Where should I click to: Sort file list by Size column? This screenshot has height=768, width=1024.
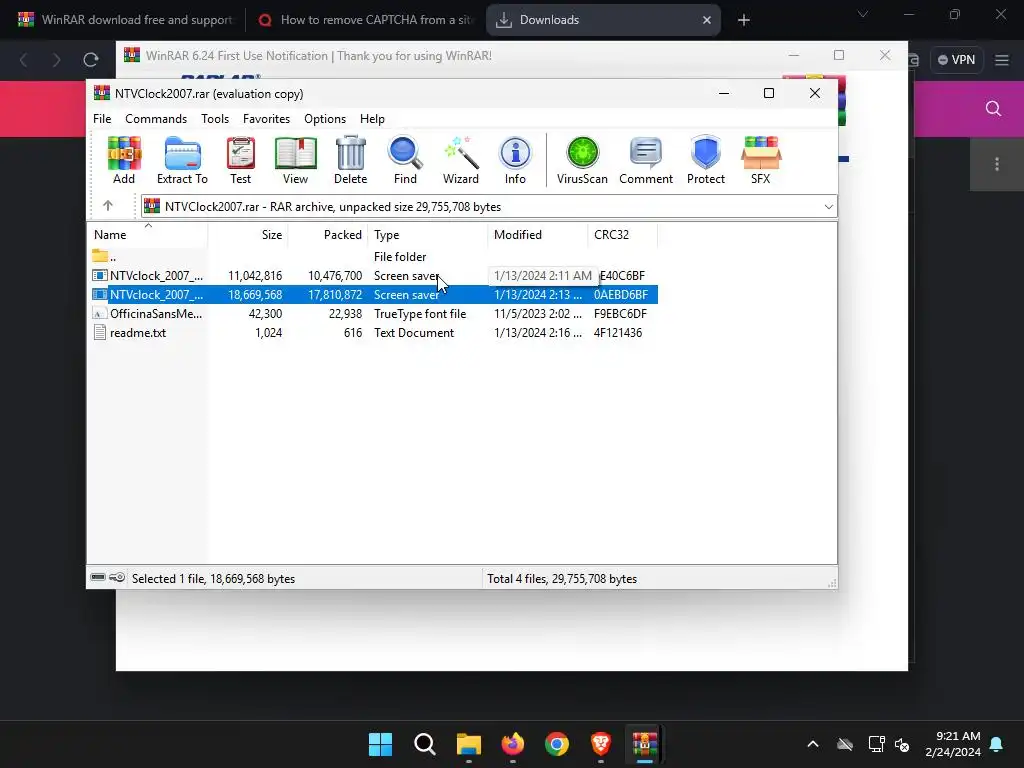pyautogui.click(x=248, y=234)
